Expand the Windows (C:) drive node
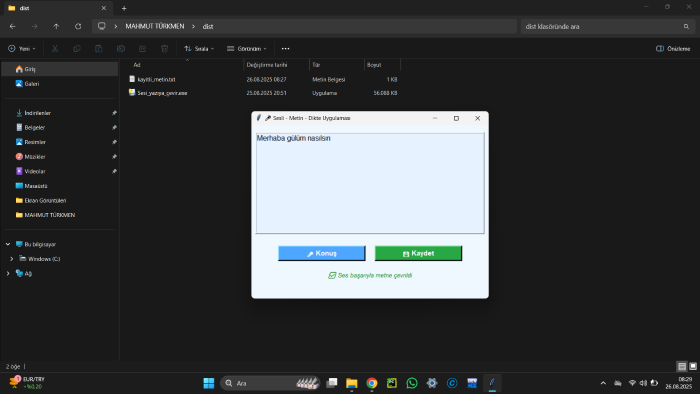 point(12,259)
